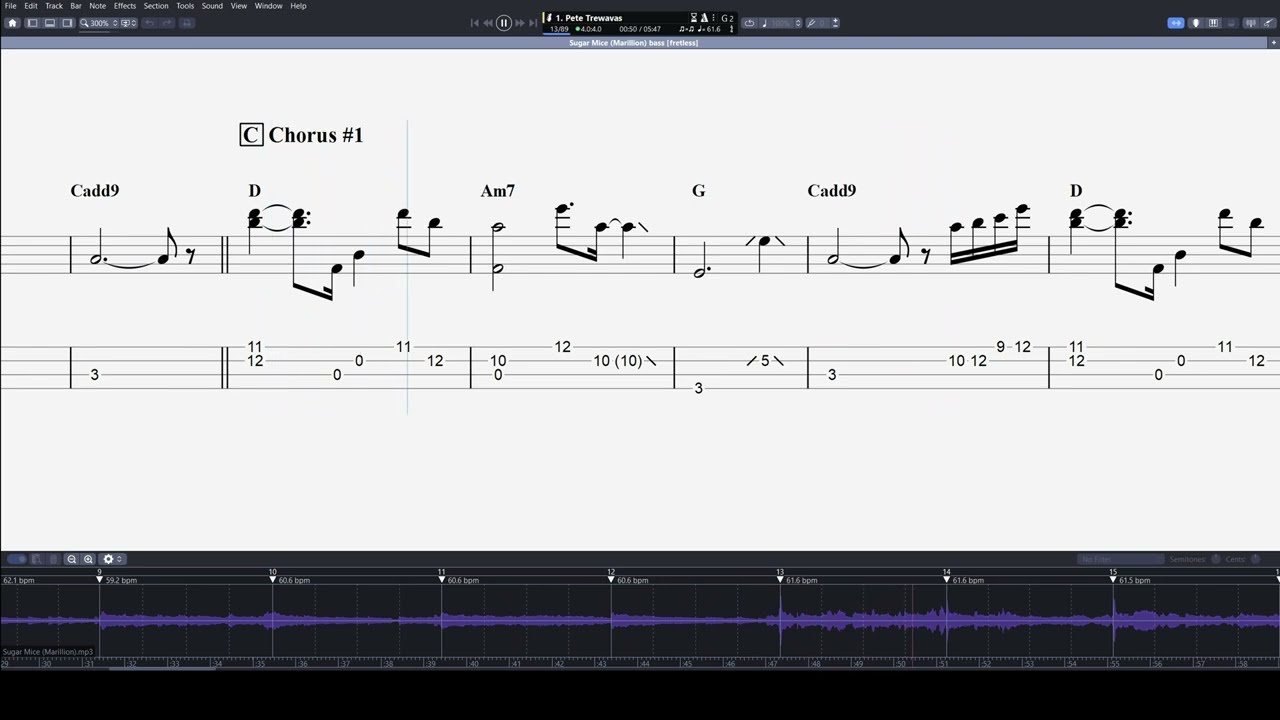Open the File menu

tap(10, 6)
